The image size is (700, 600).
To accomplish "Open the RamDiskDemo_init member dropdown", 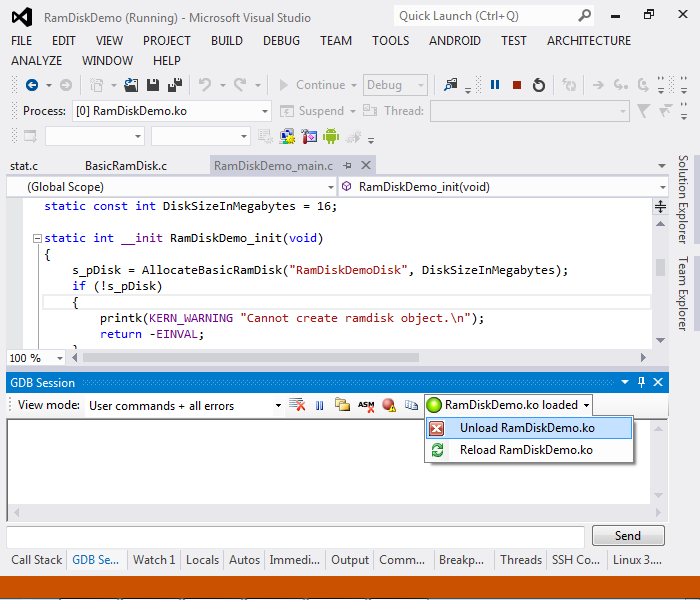I will click(662, 187).
